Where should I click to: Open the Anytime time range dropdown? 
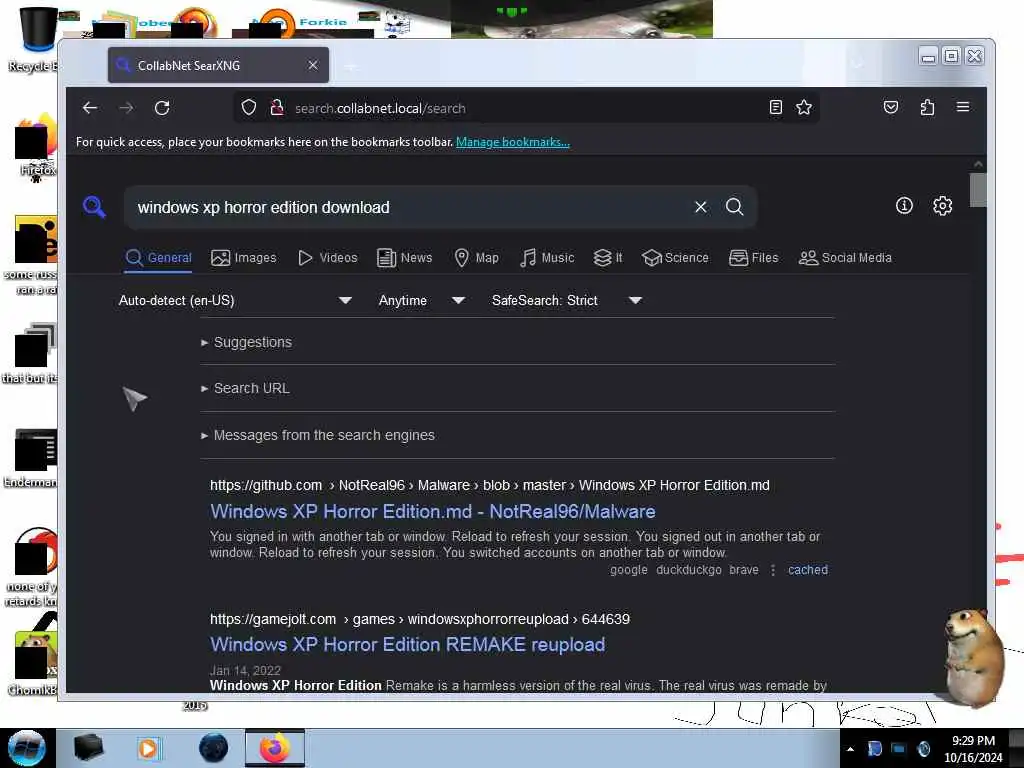[x=422, y=300]
